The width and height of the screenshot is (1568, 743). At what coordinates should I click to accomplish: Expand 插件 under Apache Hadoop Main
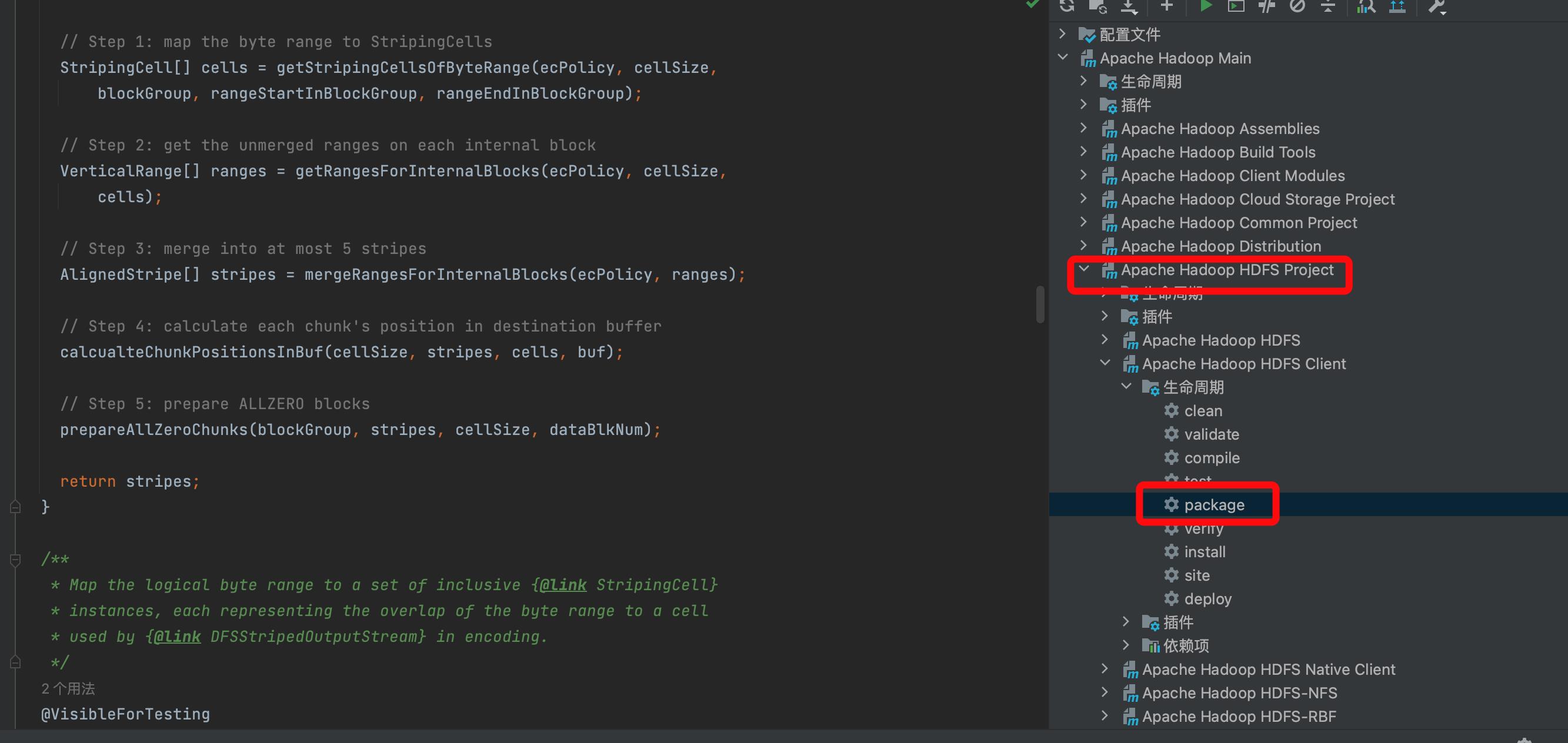(x=1083, y=104)
